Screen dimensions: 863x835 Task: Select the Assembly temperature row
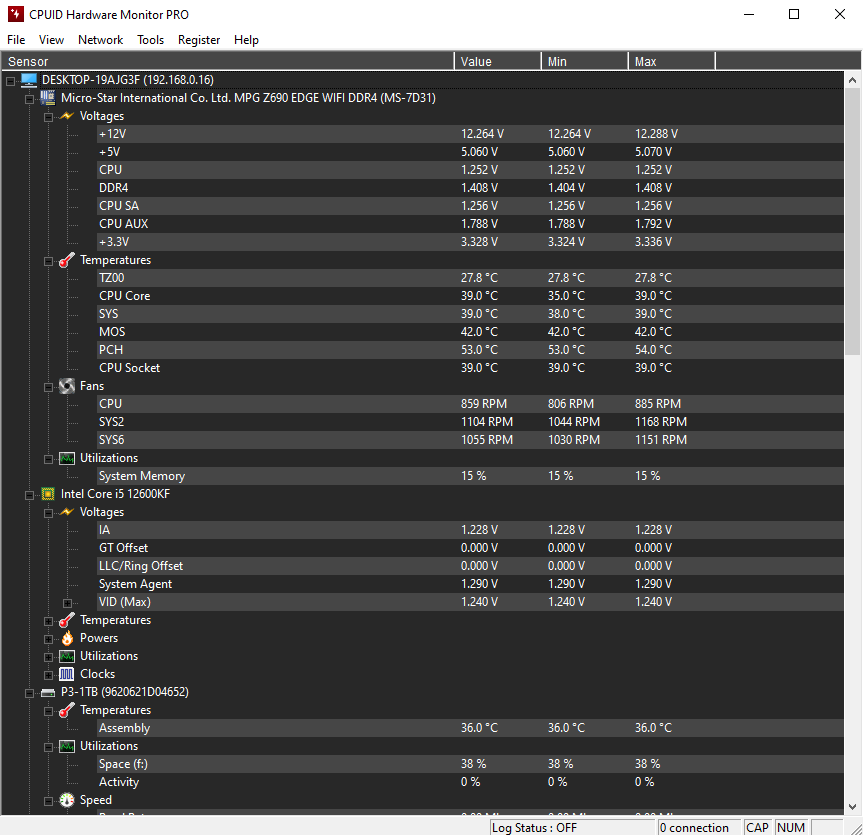470,728
